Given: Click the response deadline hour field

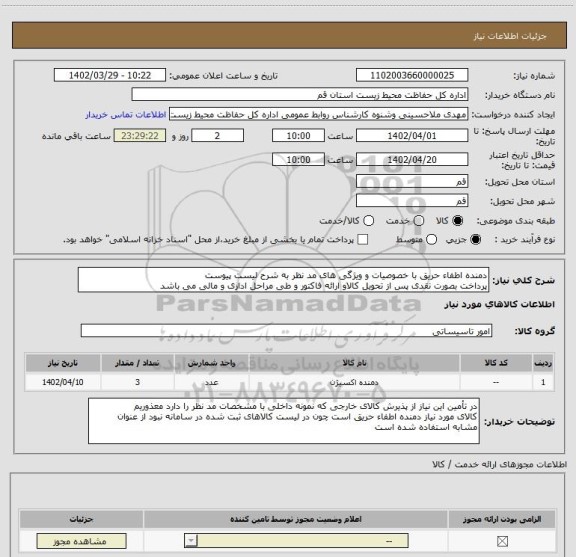Looking at the screenshot, I should tap(298, 136).
